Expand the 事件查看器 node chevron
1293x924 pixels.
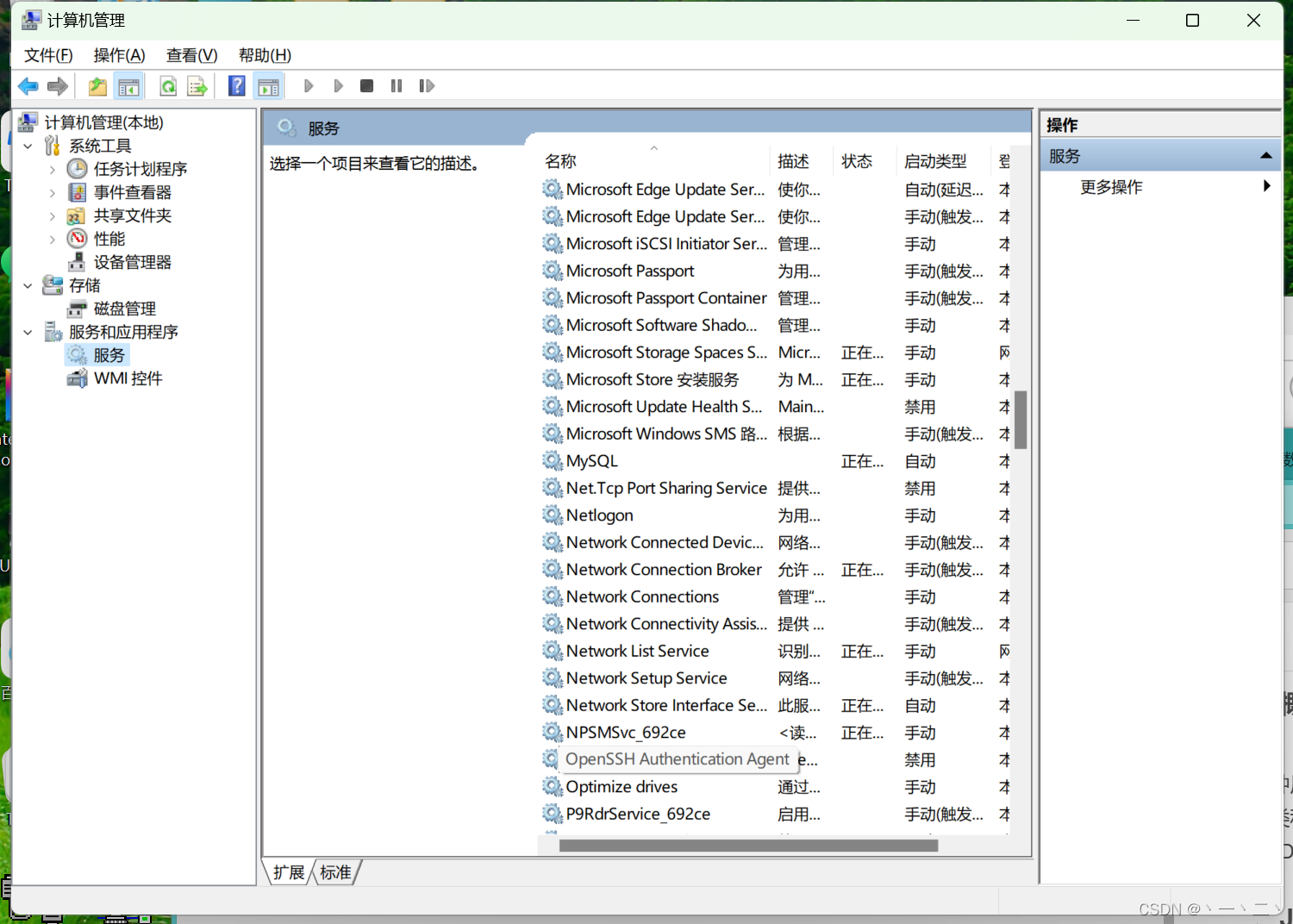tap(53, 192)
